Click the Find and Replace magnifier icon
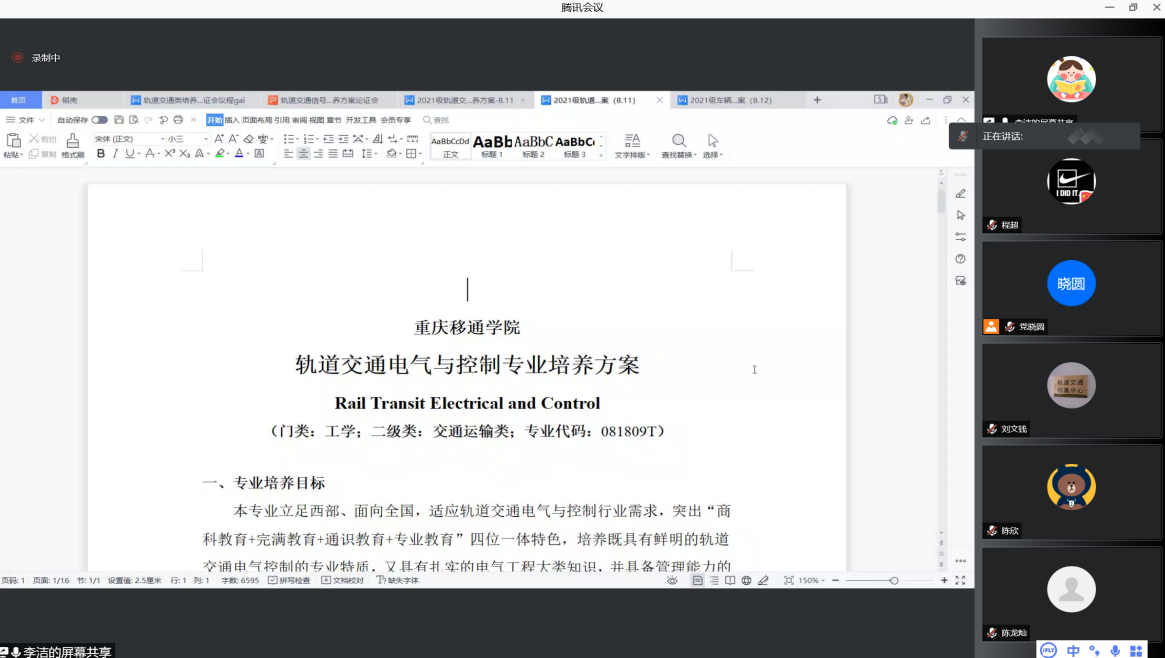The height and width of the screenshot is (658, 1165). click(x=679, y=141)
